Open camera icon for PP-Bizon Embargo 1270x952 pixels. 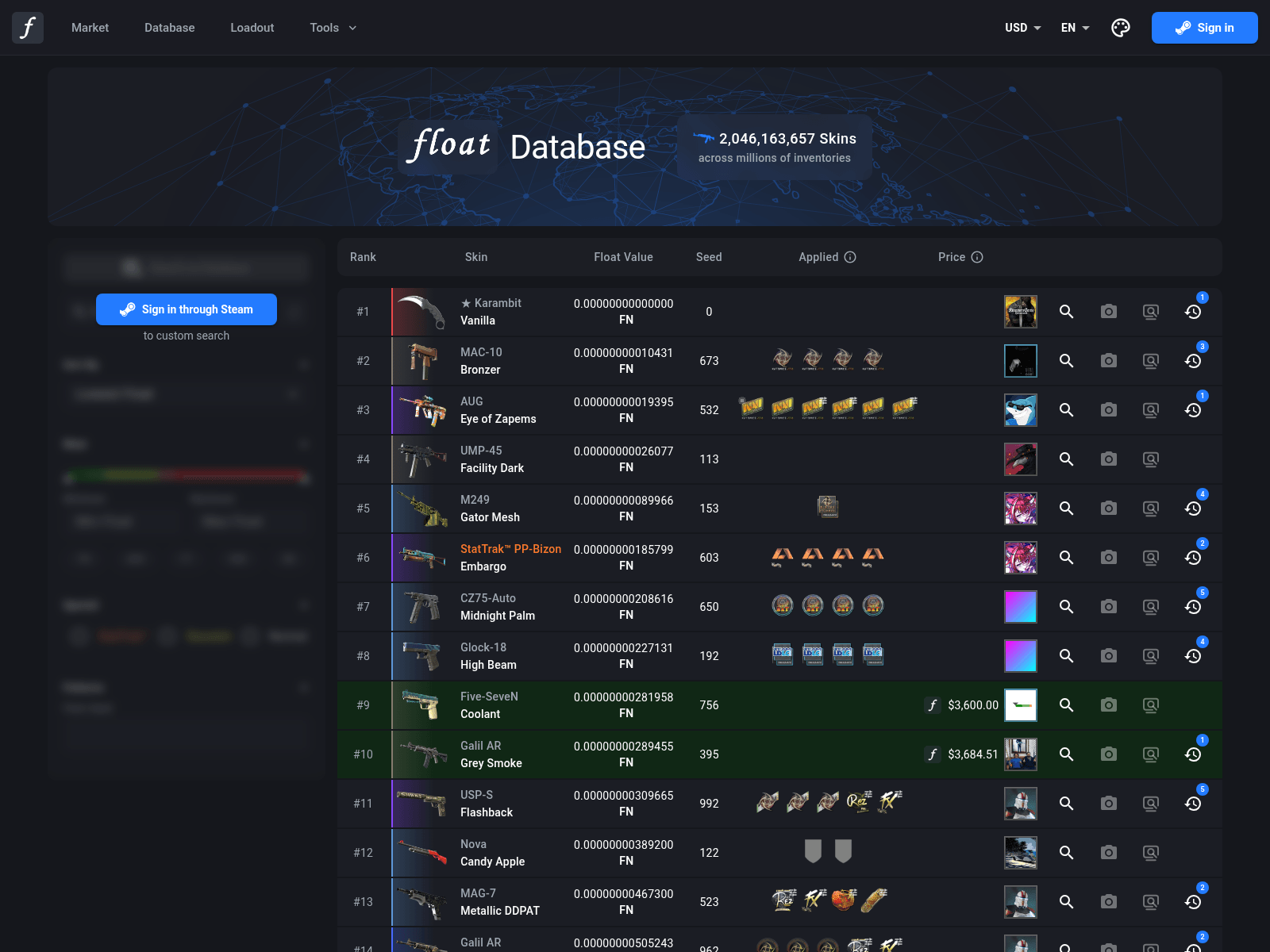pyautogui.click(x=1109, y=558)
